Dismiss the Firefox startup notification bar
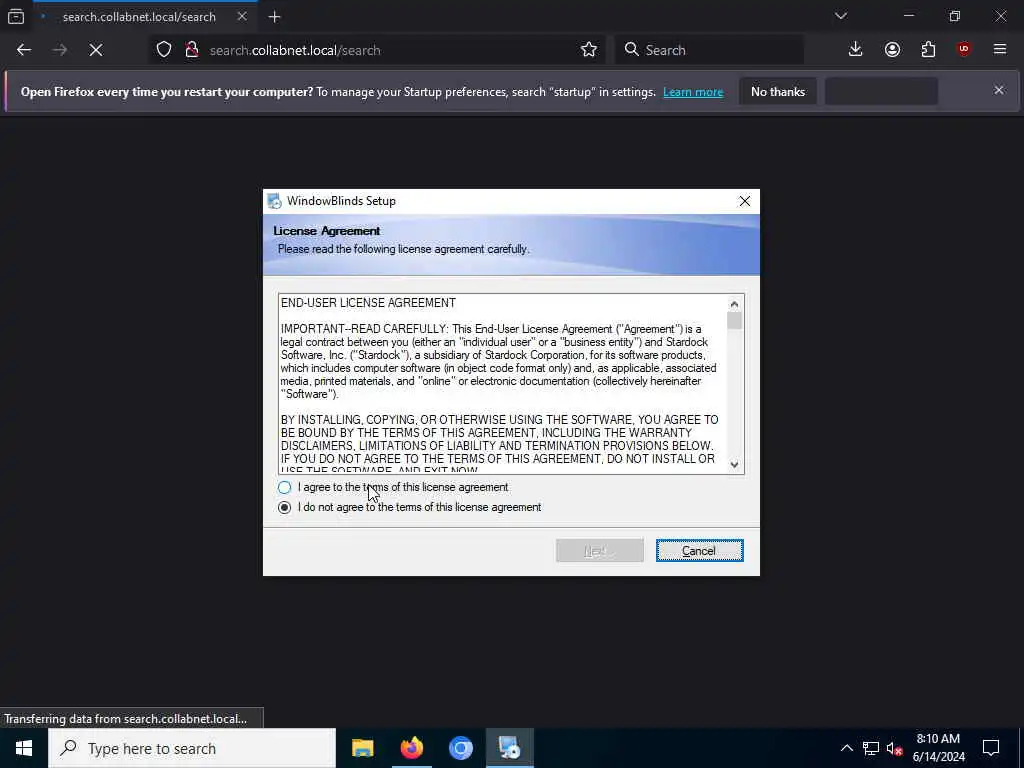The width and height of the screenshot is (1024, 768). tap(999, 90)
